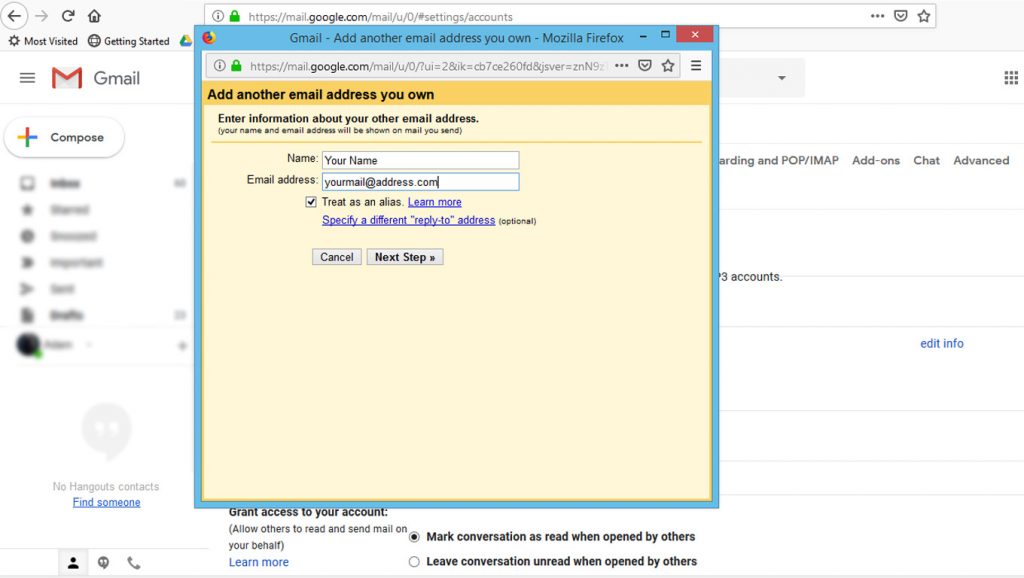The width and height of the screenshot is (1024, 578).
Task: Open page actions in popup address bar
Action: (622, 65)
